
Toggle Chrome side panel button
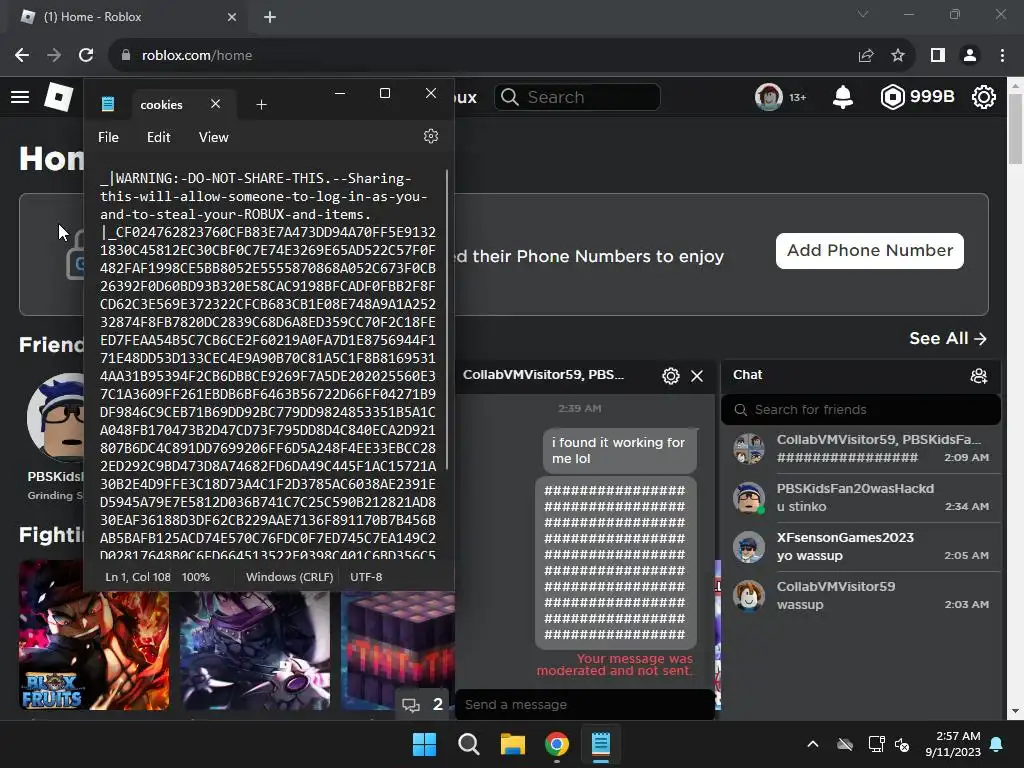click(x=938, y=56)
